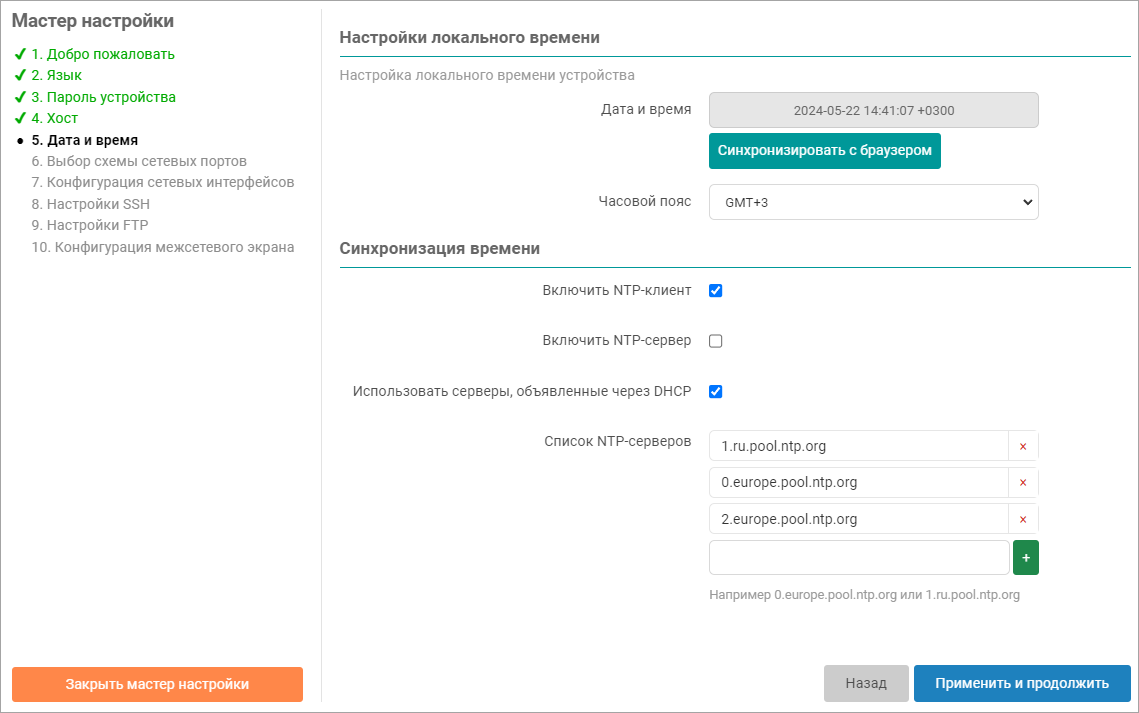Image resolution: width=1139 pixels, height=713 pixels.
Task: Uncheck use DHCP-announced servers option
Action: [715, 391]
